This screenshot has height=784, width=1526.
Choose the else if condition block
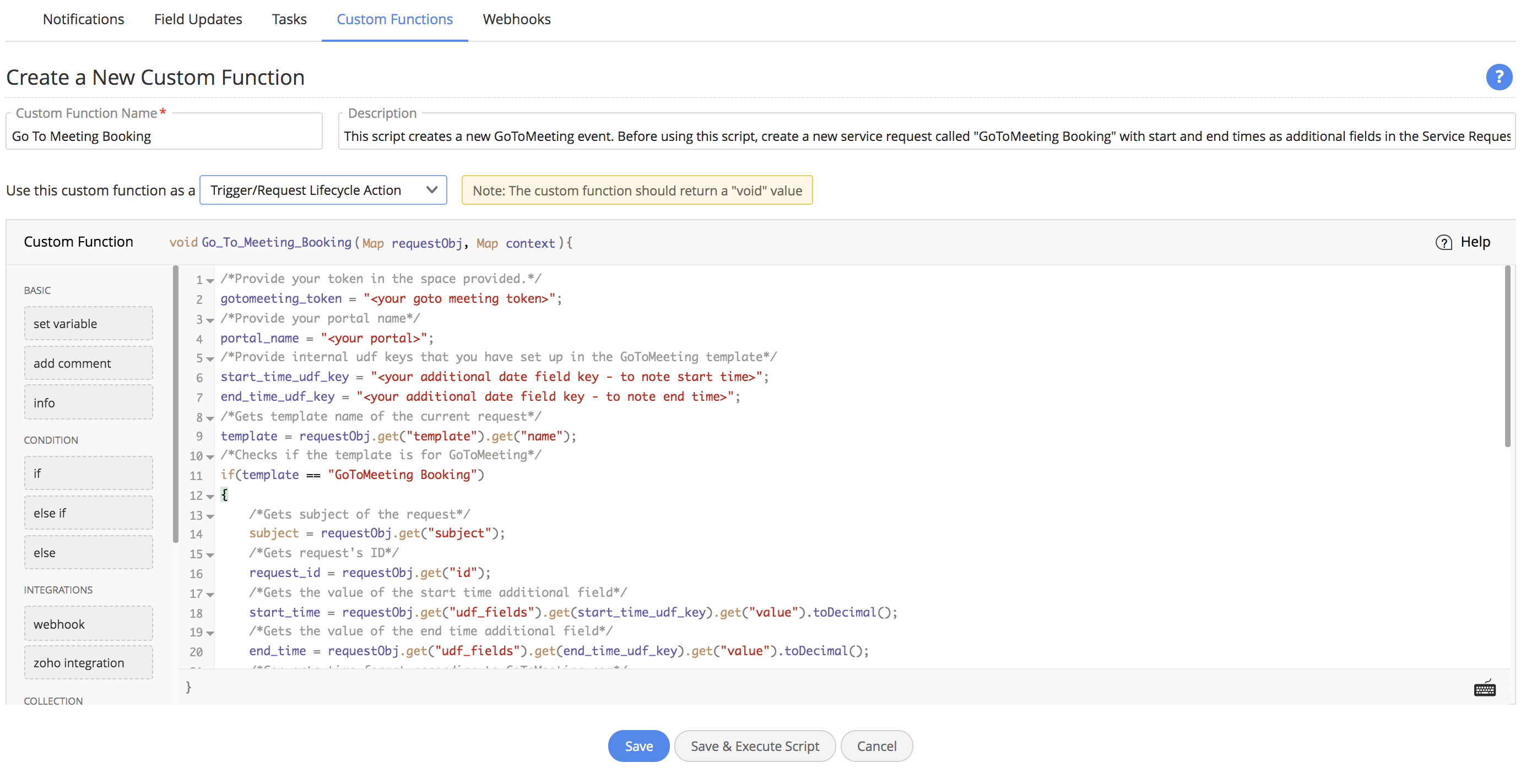(x=88, y=513)
